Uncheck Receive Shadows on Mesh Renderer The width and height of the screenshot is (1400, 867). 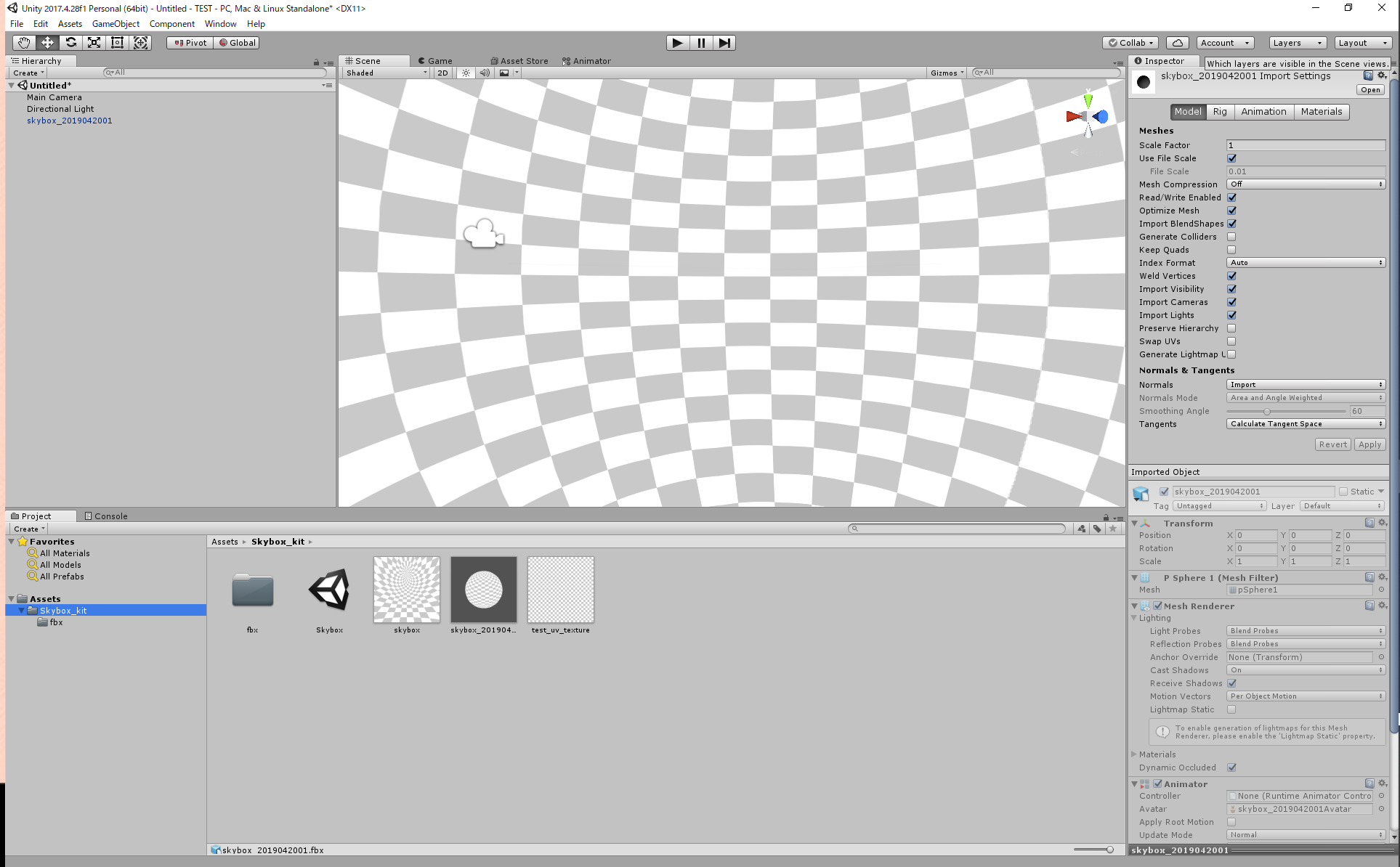point(1231,683)
